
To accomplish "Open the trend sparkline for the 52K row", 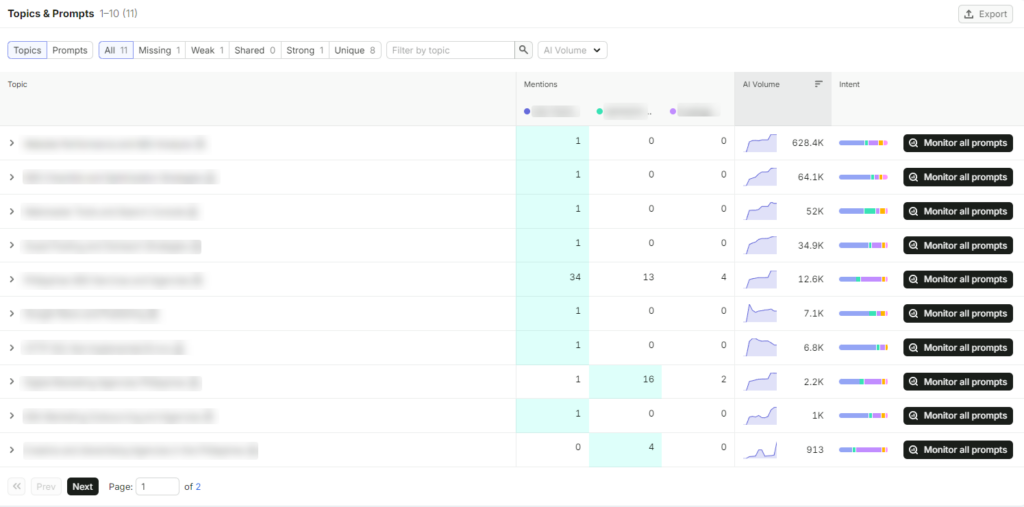I will pyautogui.click(x=761, y=211).
